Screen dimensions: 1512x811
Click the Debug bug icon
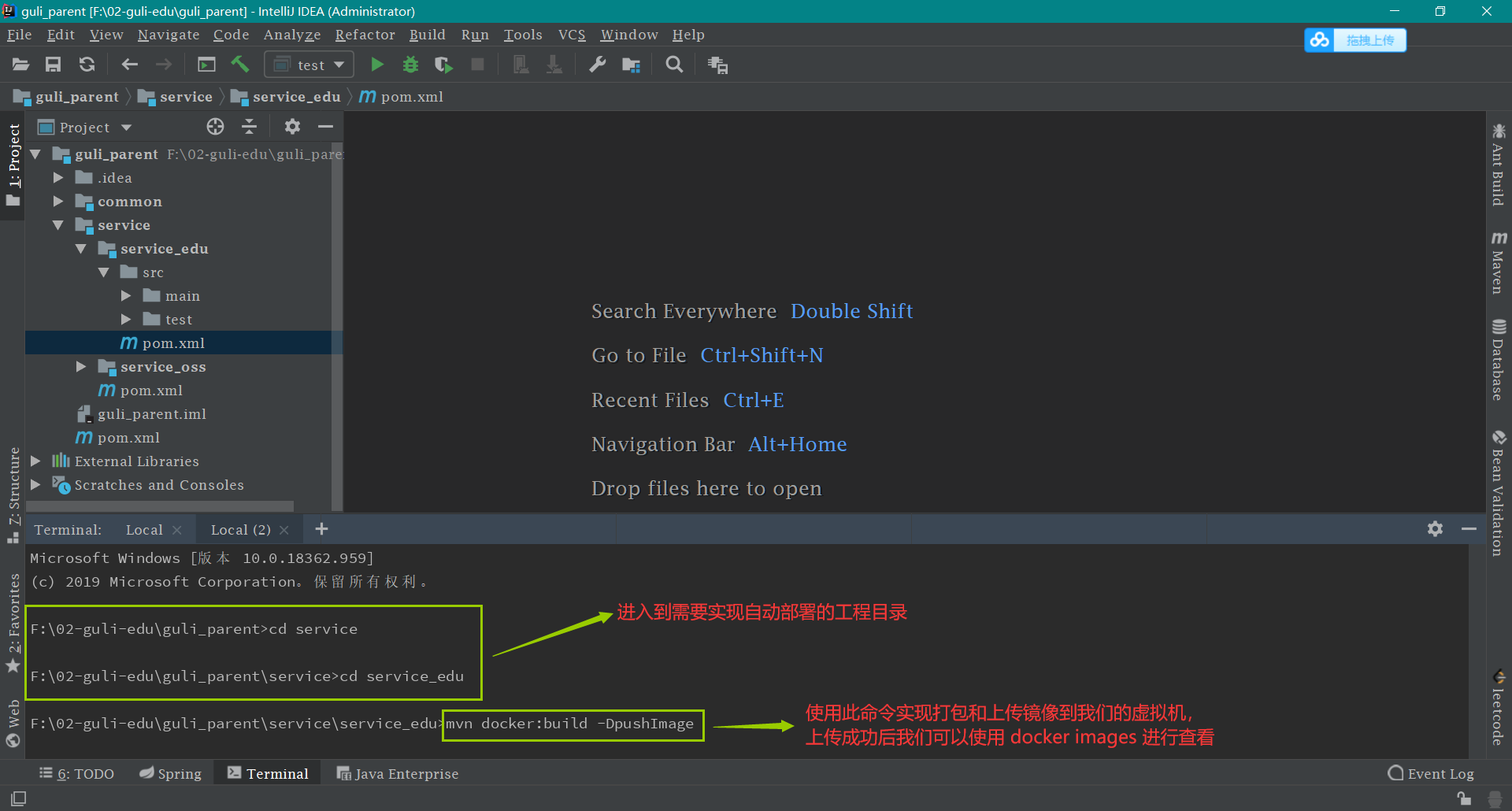[x=410, y=65]
